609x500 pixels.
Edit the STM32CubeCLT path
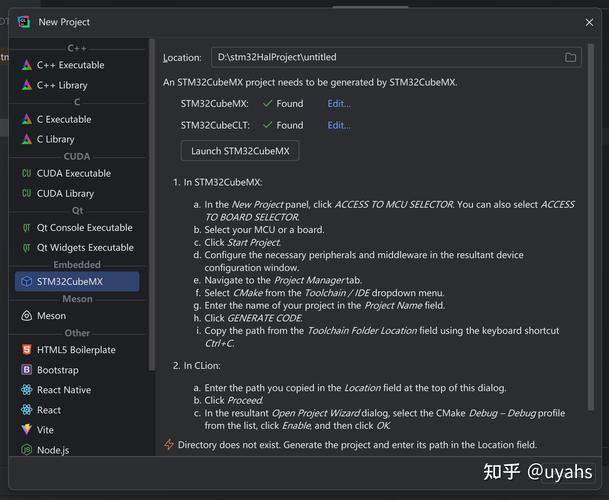point(339,125)
